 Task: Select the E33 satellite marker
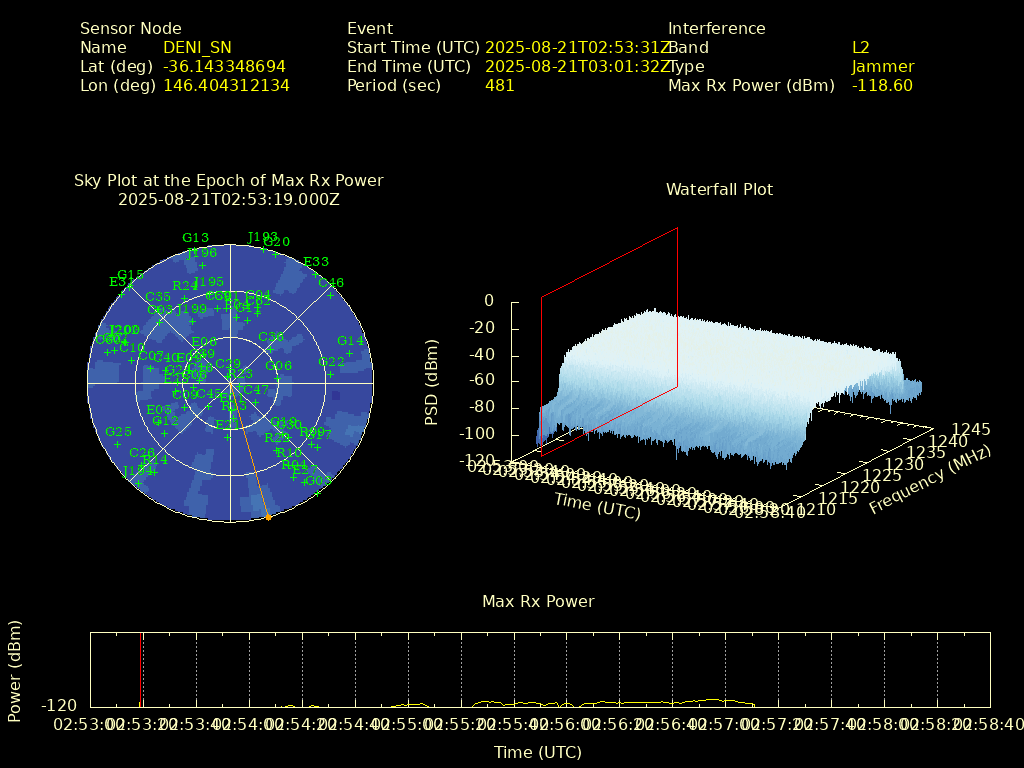coord(316,262)
